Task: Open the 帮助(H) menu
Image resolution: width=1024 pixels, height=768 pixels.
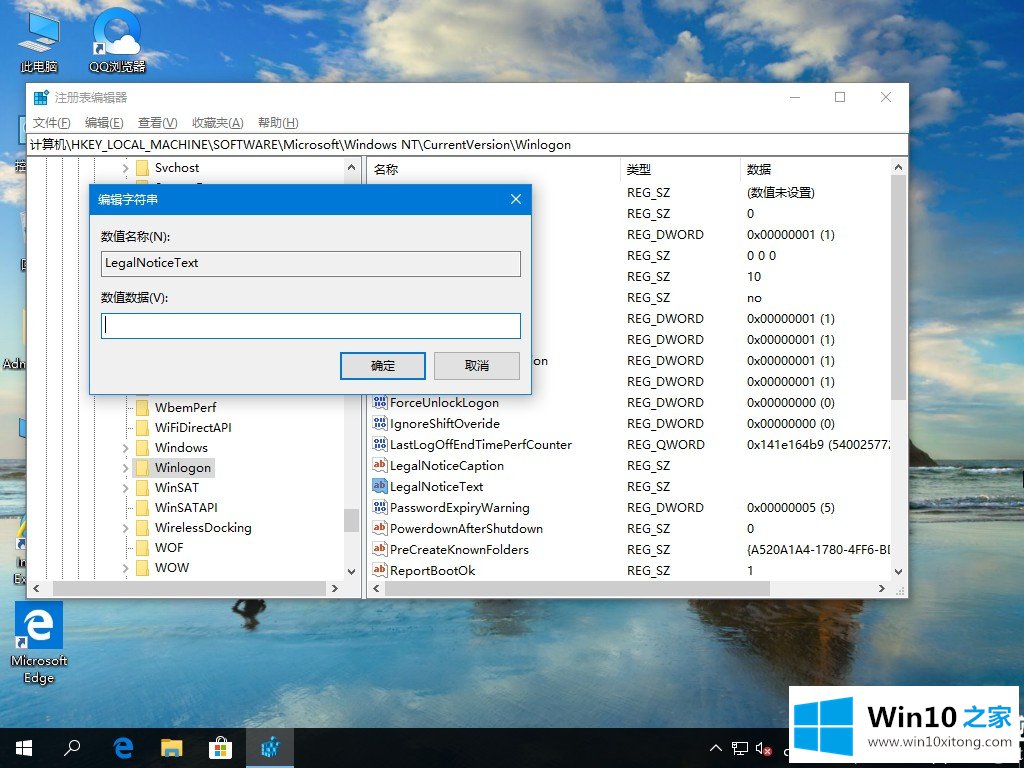Action: (x=278, y=123)
